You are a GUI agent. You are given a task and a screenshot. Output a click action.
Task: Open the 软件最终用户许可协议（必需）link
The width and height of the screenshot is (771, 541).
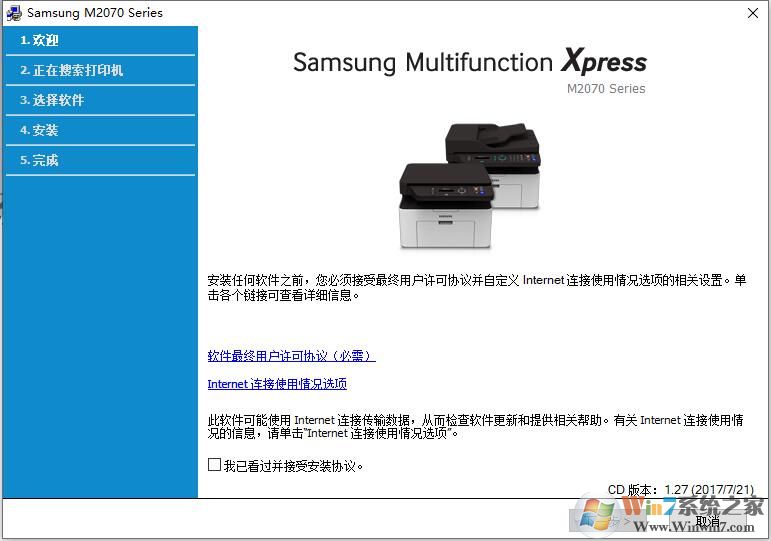point(292,356)
